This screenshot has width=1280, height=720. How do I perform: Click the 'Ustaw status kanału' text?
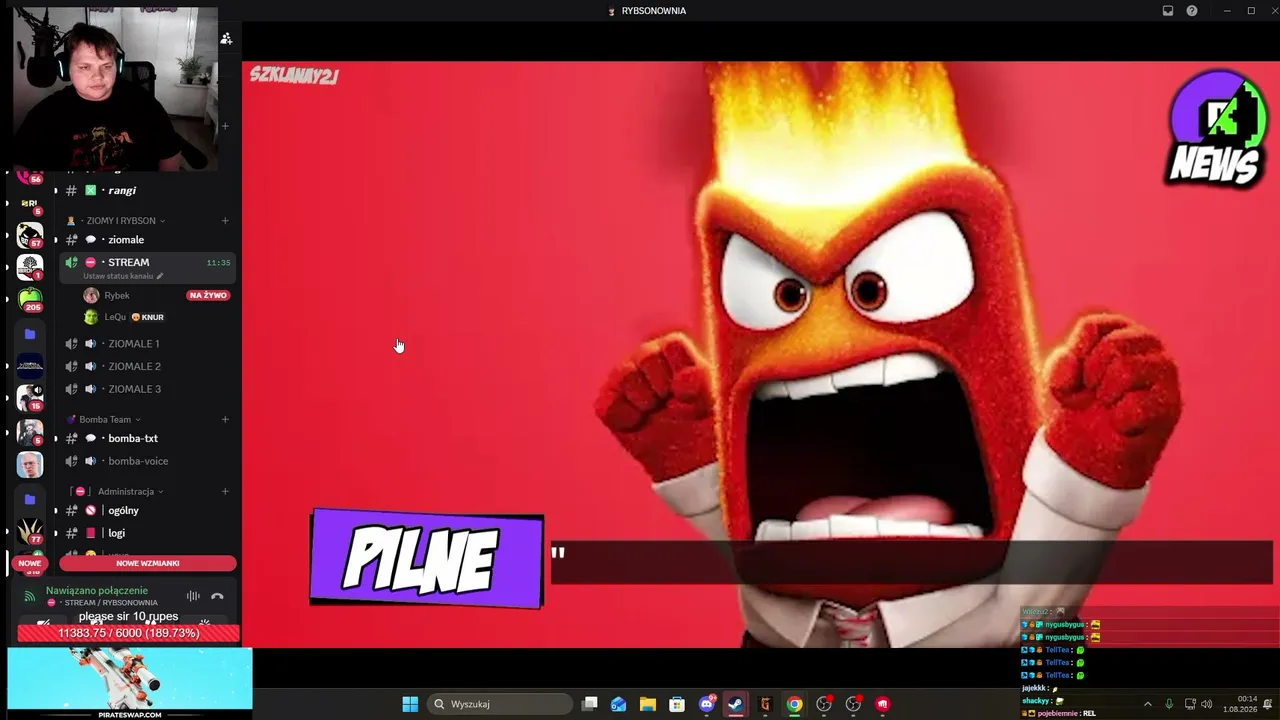coord(118,276)
